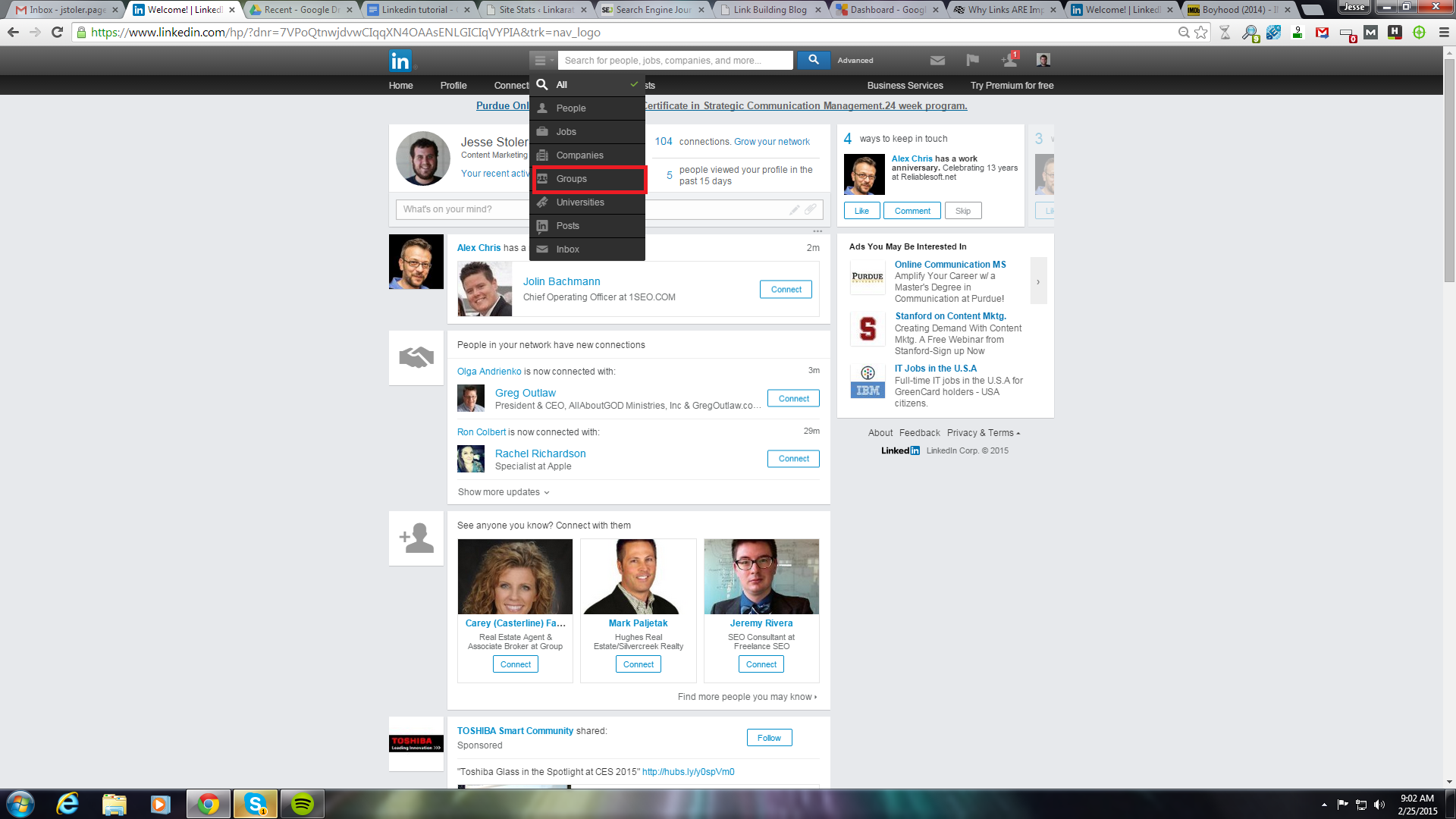Screen dimensions: 1456x819
Task: Click Try Premium for free
Action: 1012,86
